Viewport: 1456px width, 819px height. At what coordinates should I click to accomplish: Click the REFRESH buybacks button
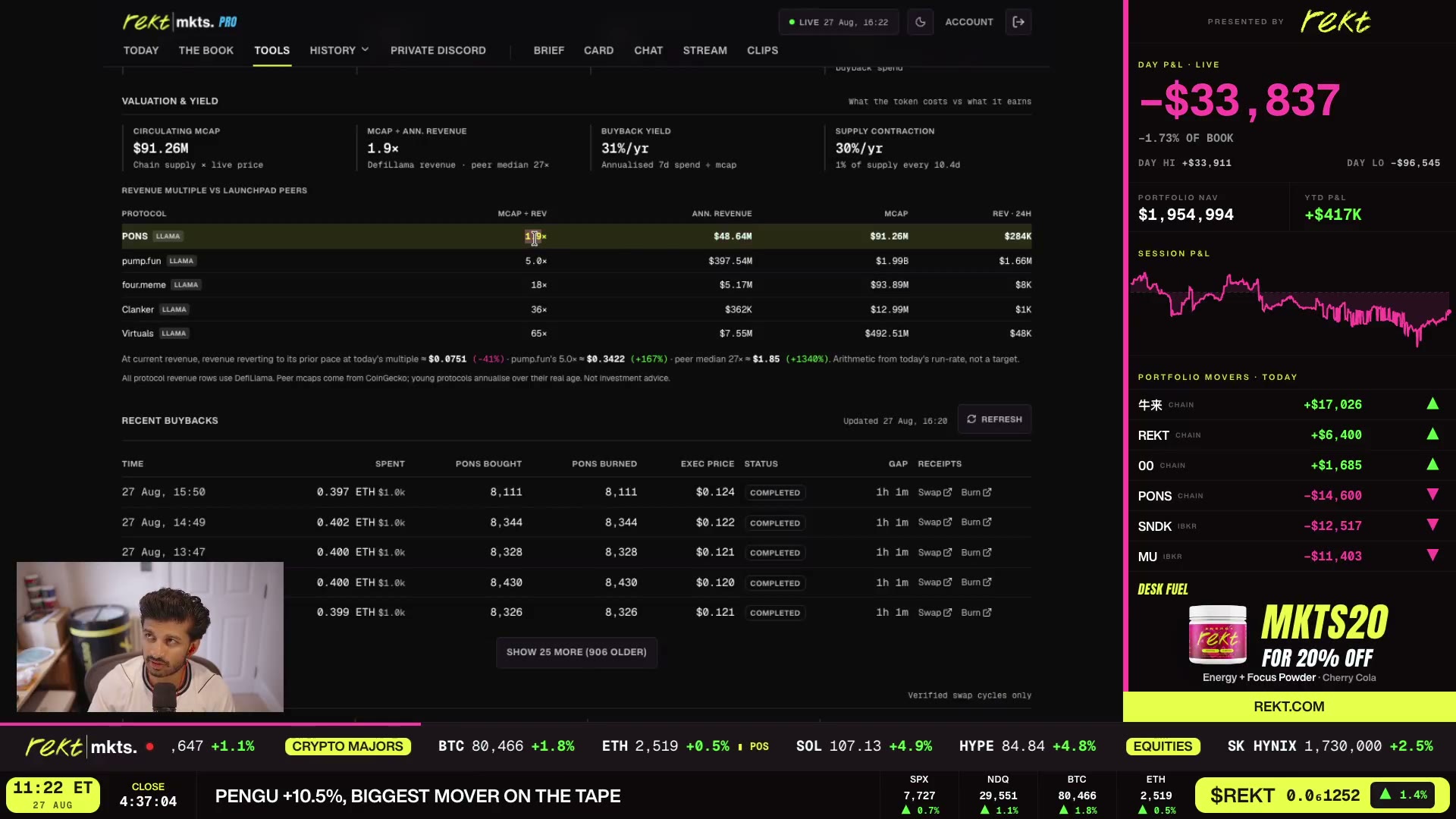[x=994, y=419]
